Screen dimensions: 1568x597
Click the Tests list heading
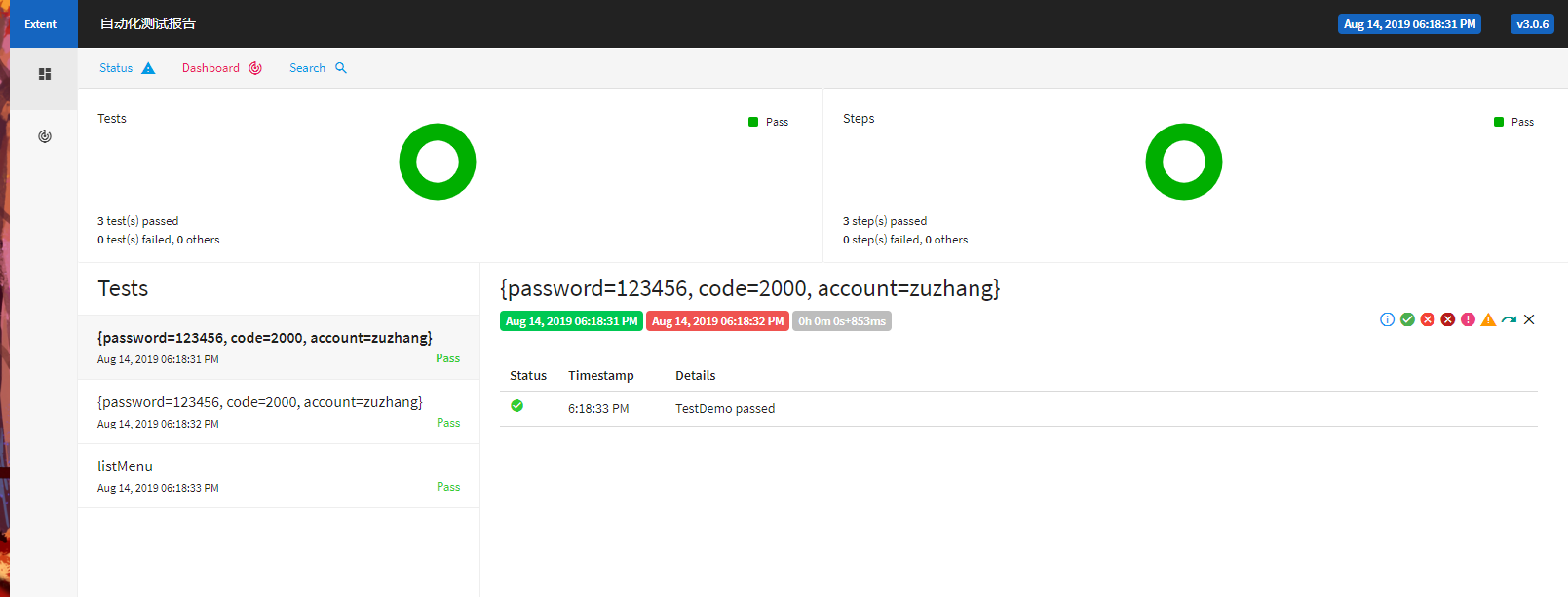[x=123, y=288]
